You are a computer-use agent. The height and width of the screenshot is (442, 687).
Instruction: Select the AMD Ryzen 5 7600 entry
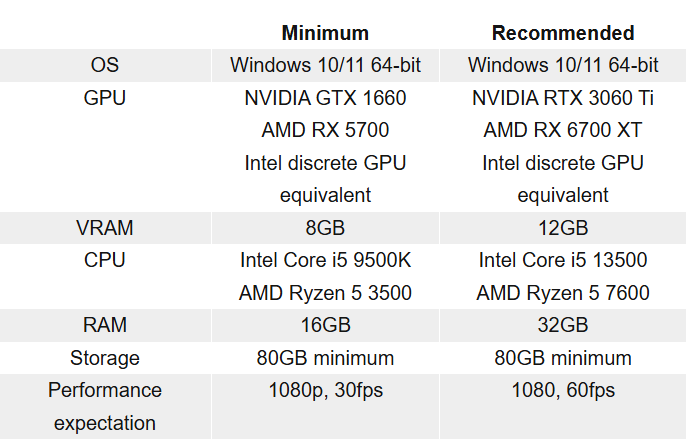pos(563,293)
